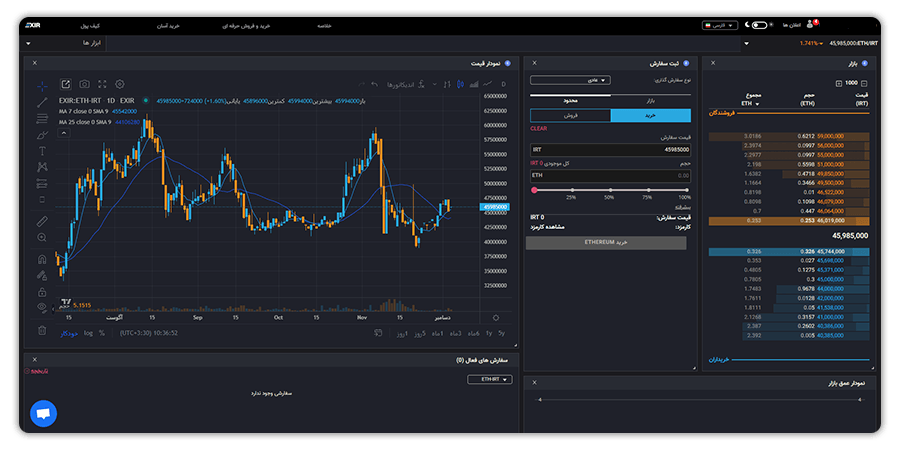This screenshot has height=450, width=900.
Task: Set chart range to 1y
Action: point(488,333)
